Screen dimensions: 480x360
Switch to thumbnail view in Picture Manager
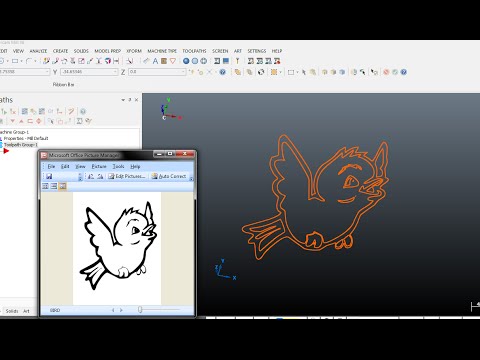[x=45, y=186]
